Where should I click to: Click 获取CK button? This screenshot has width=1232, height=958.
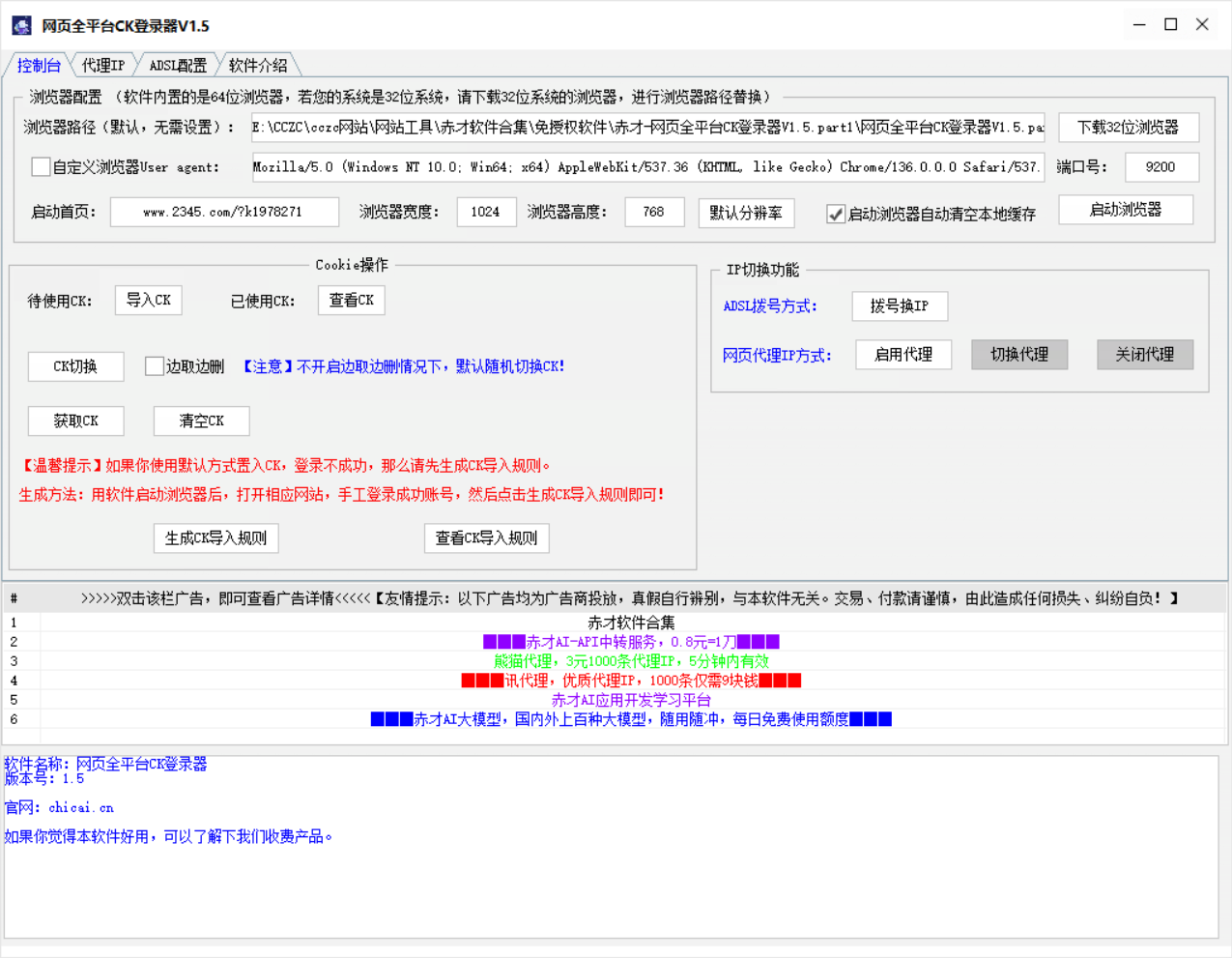tap(75, 421)
